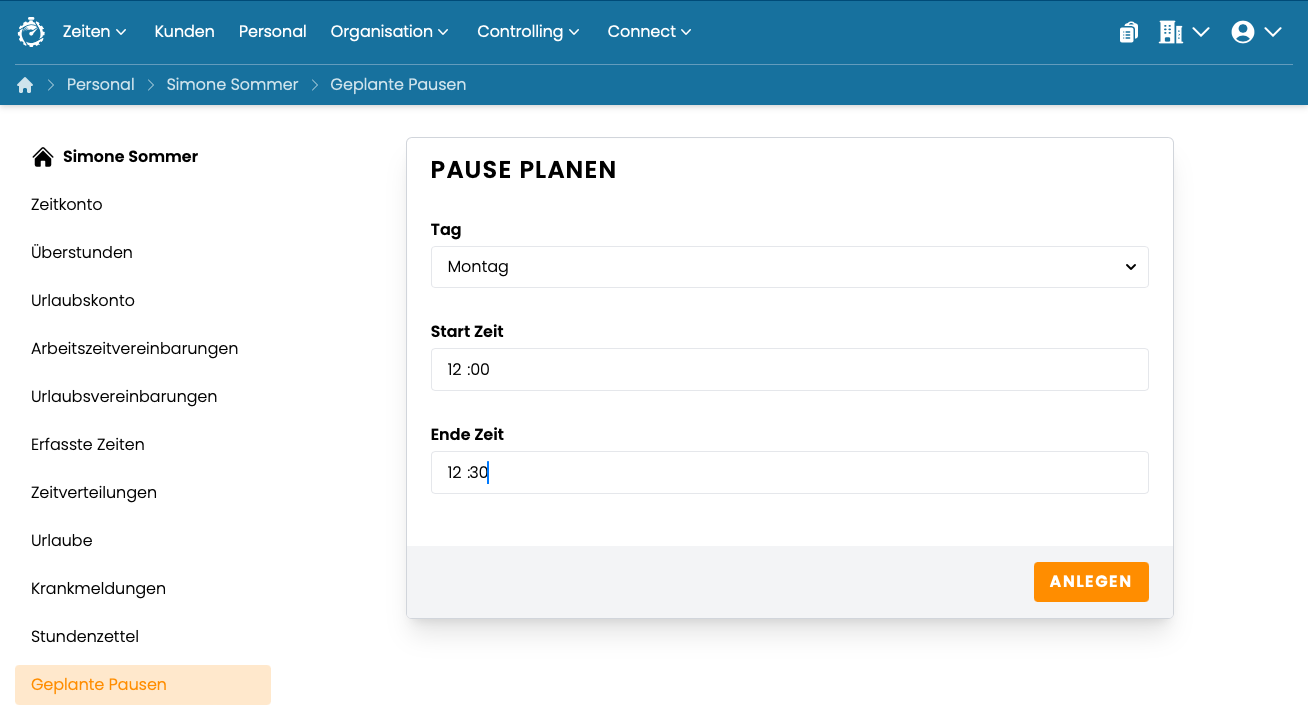This screenshot has width=1308, height=718.
Task: Open Kunden in the top navigation
Action: pos(184,32)
